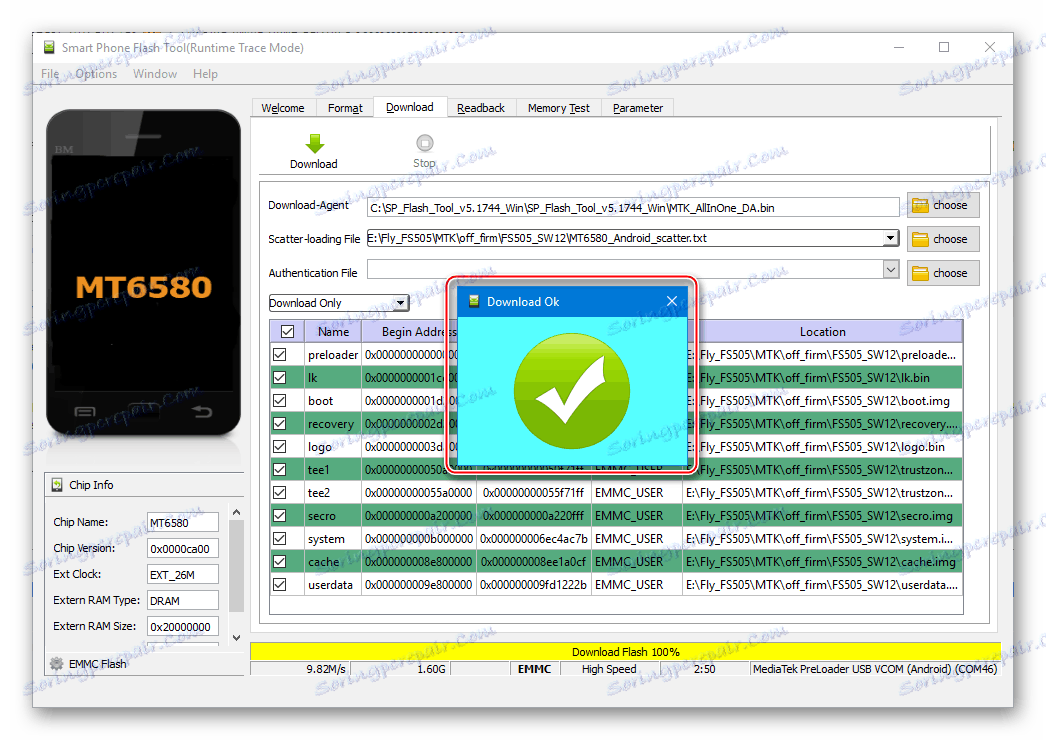The height and width of the screenshot is (740, 1046).
Task: Switch to the Parameter tab
Action: (638, 108)
